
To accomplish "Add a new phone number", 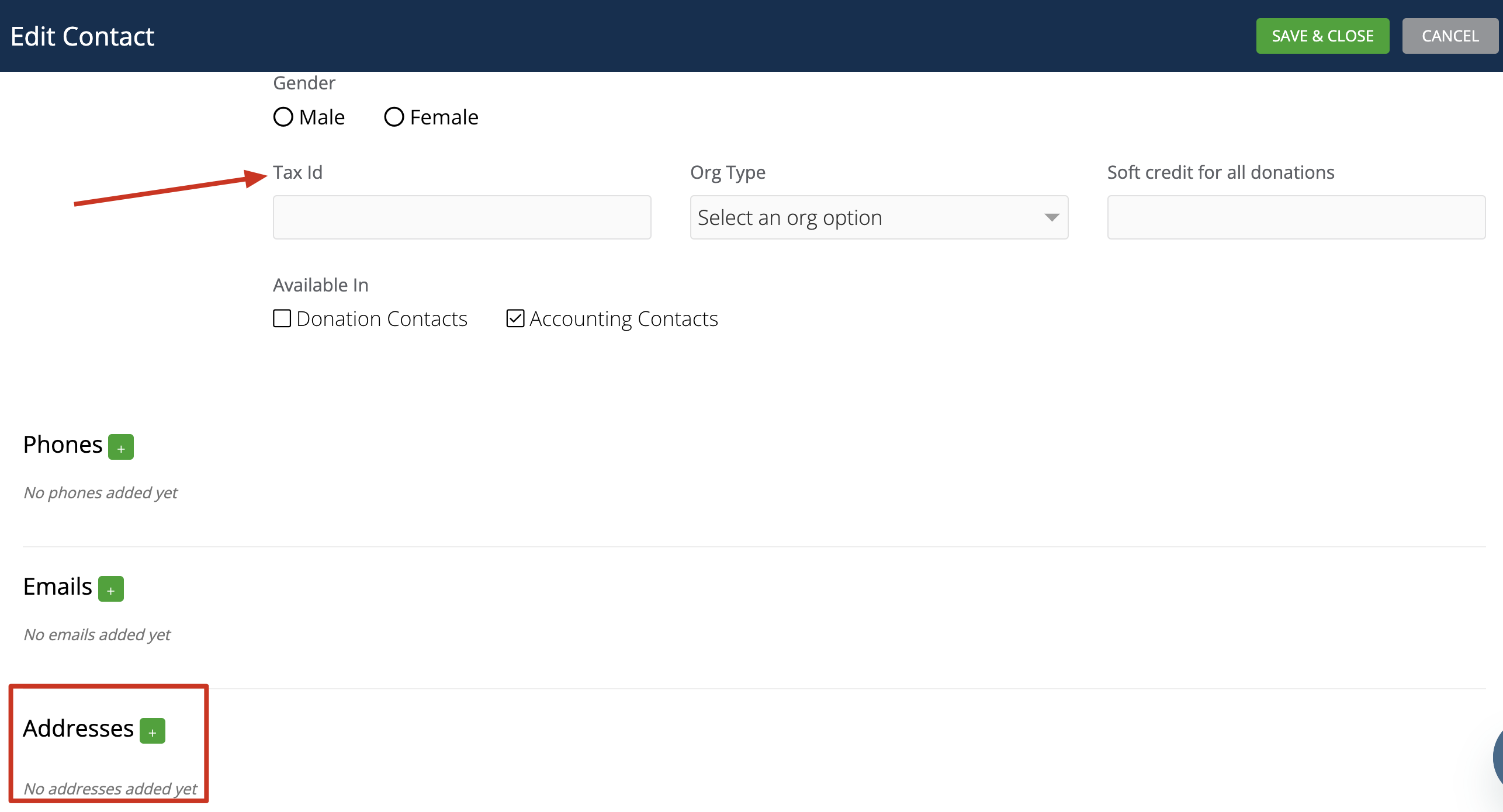I will 121,447.
